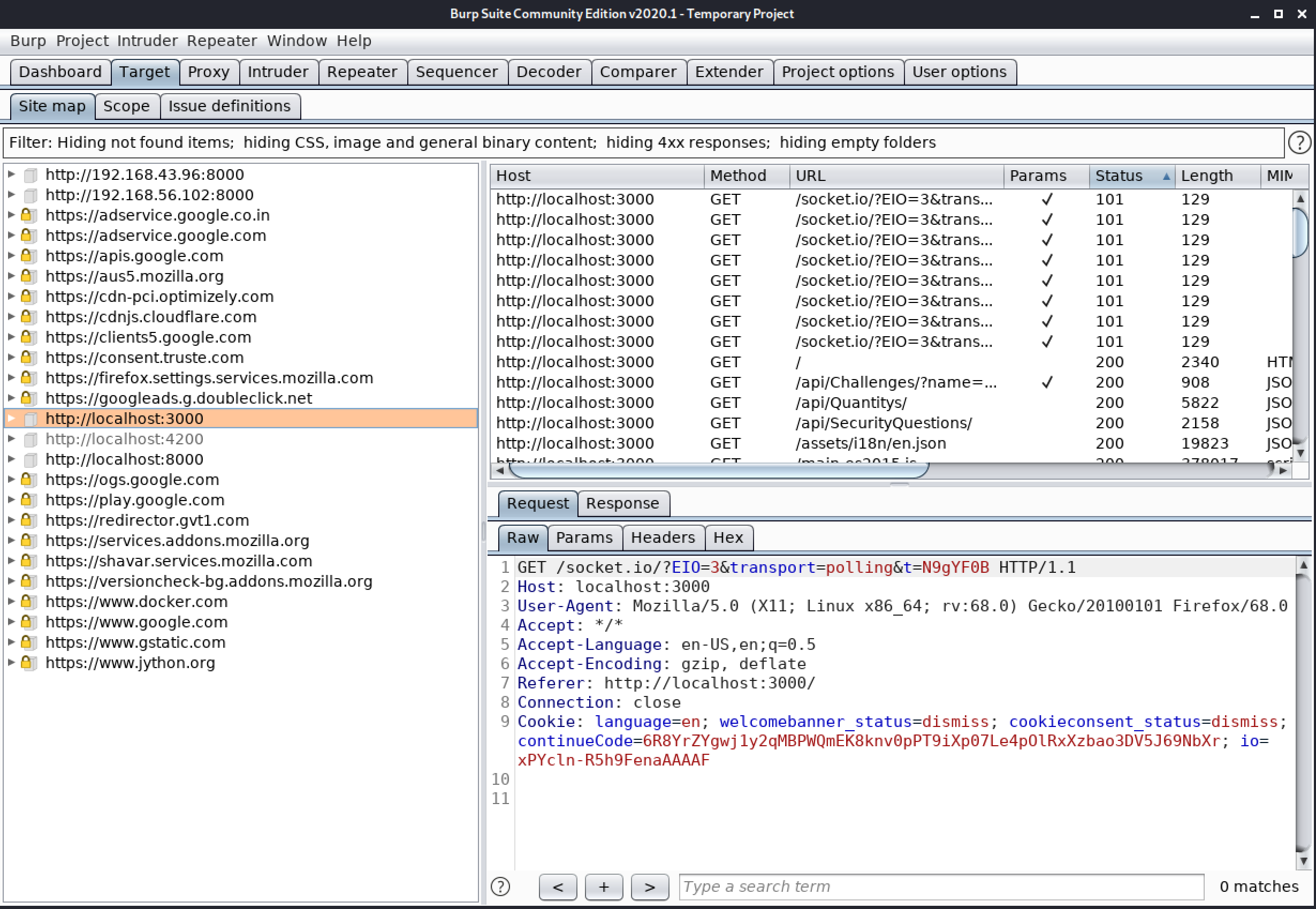The image size is (1316, 909).
Task: Click the next match arrow button
Action: (650, 887)
